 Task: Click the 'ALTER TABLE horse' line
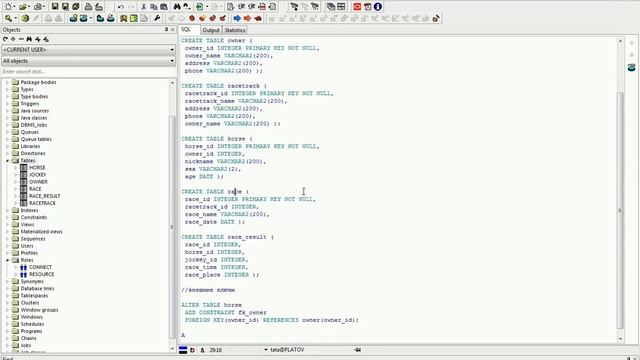tap(211, 305)
